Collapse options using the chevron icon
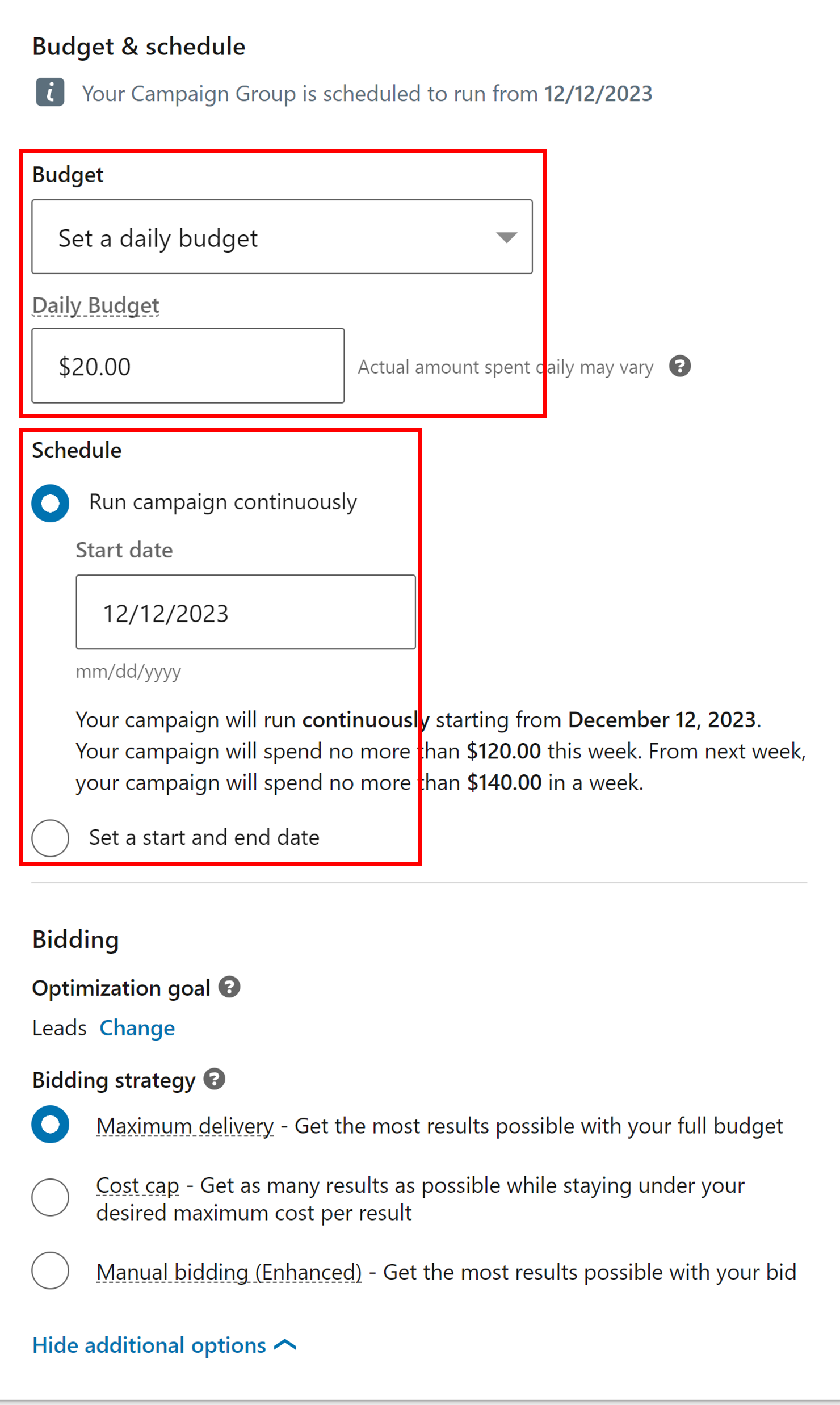 285,1345
